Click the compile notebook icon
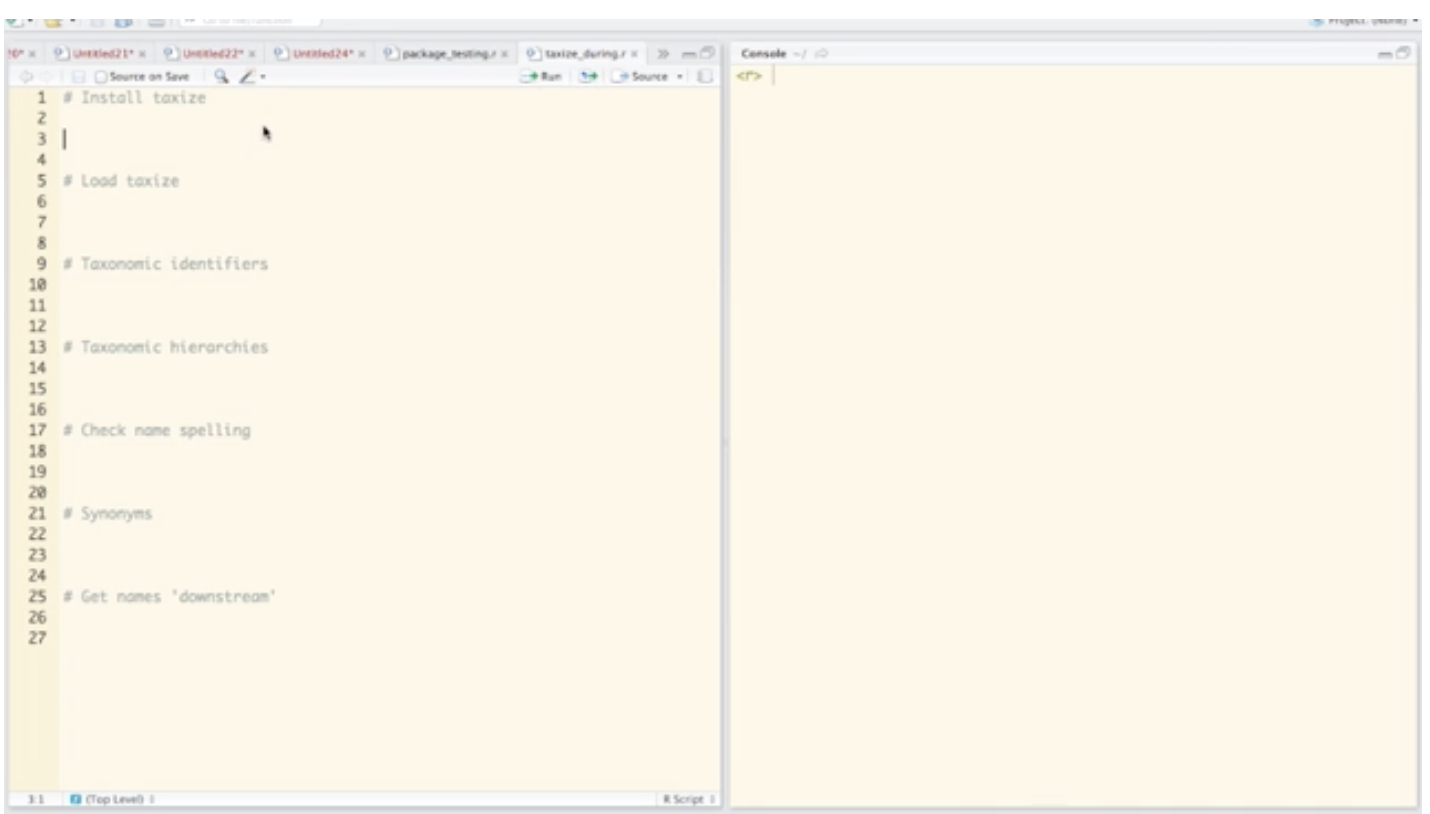Viewport: 1430px width, 814px height. click(704, 76)
